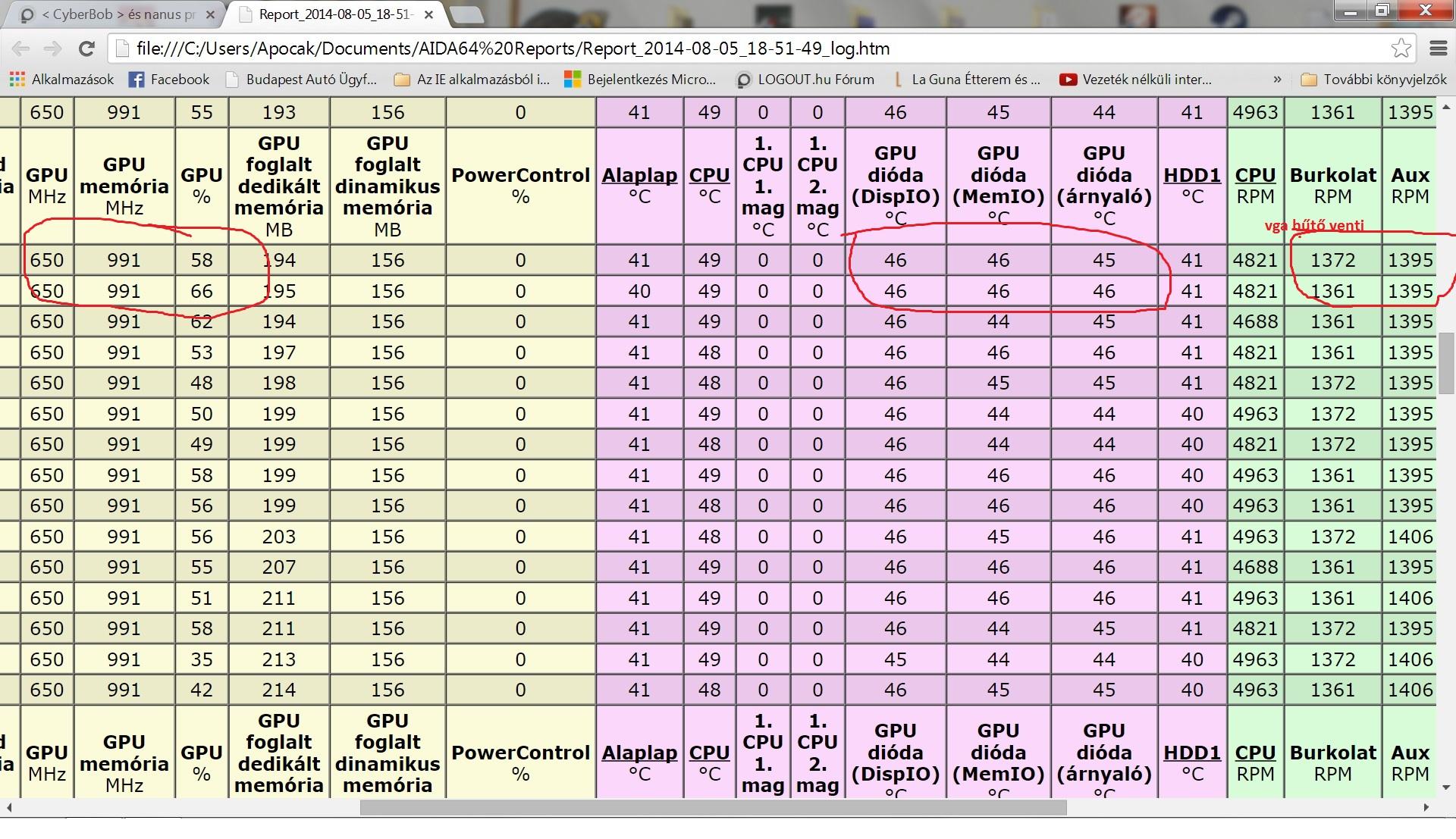
Task: Open Chrome hamburger menu
Action: point(1438,49)
